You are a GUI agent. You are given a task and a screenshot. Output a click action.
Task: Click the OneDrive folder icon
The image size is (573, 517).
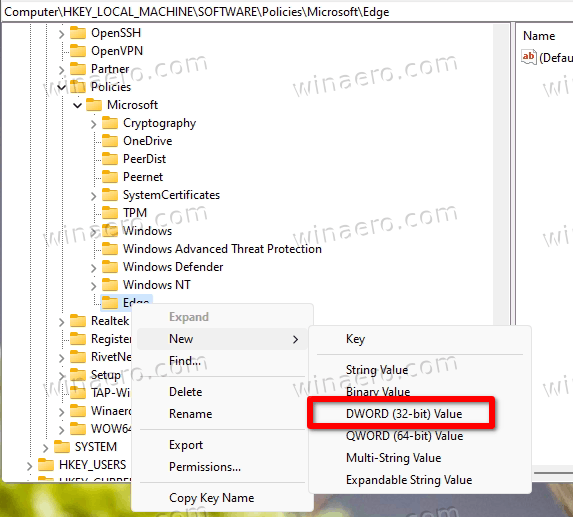[110, 141]
